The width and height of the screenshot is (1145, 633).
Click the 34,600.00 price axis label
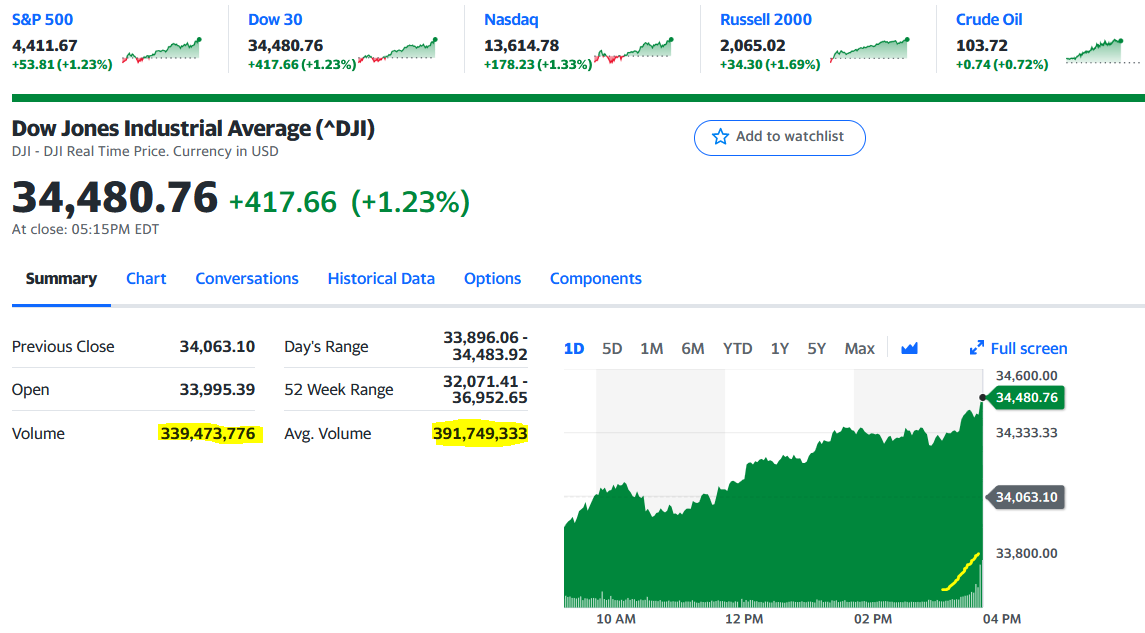click(1026, 376)
